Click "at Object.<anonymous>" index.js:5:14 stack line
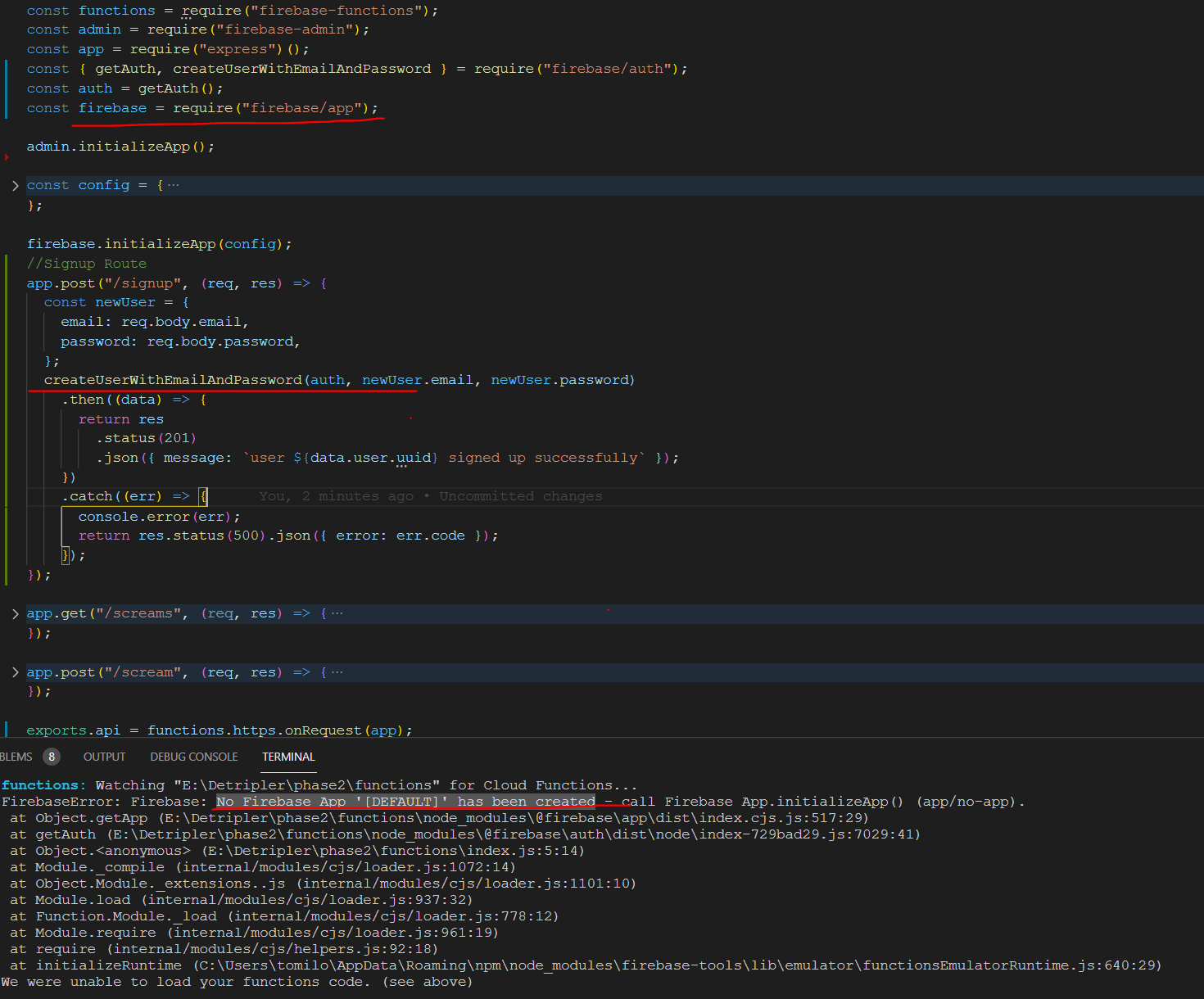Screen dimensions: 1204x999 (x=297, y=851)
